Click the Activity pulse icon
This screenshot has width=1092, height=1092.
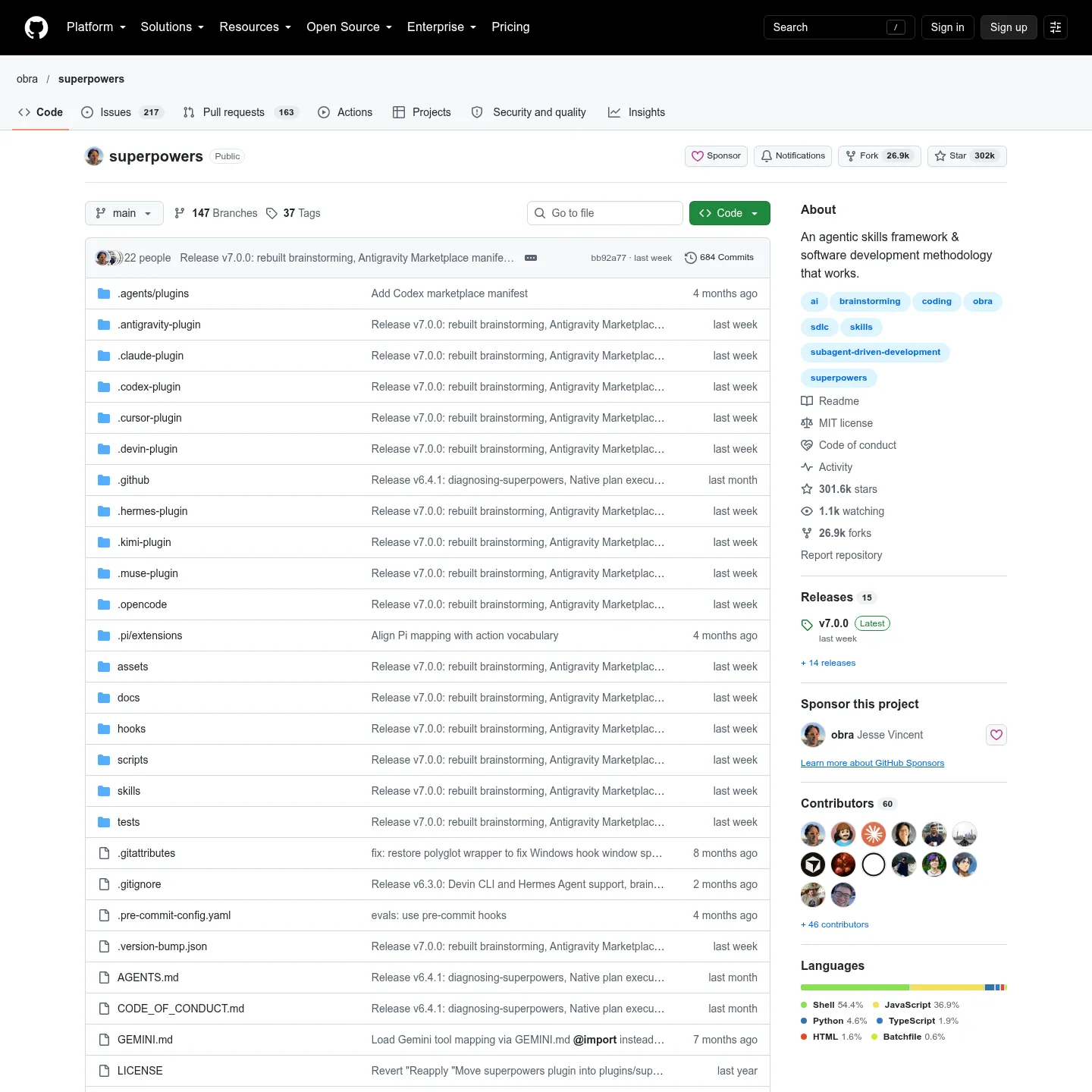tap(807, 467)
